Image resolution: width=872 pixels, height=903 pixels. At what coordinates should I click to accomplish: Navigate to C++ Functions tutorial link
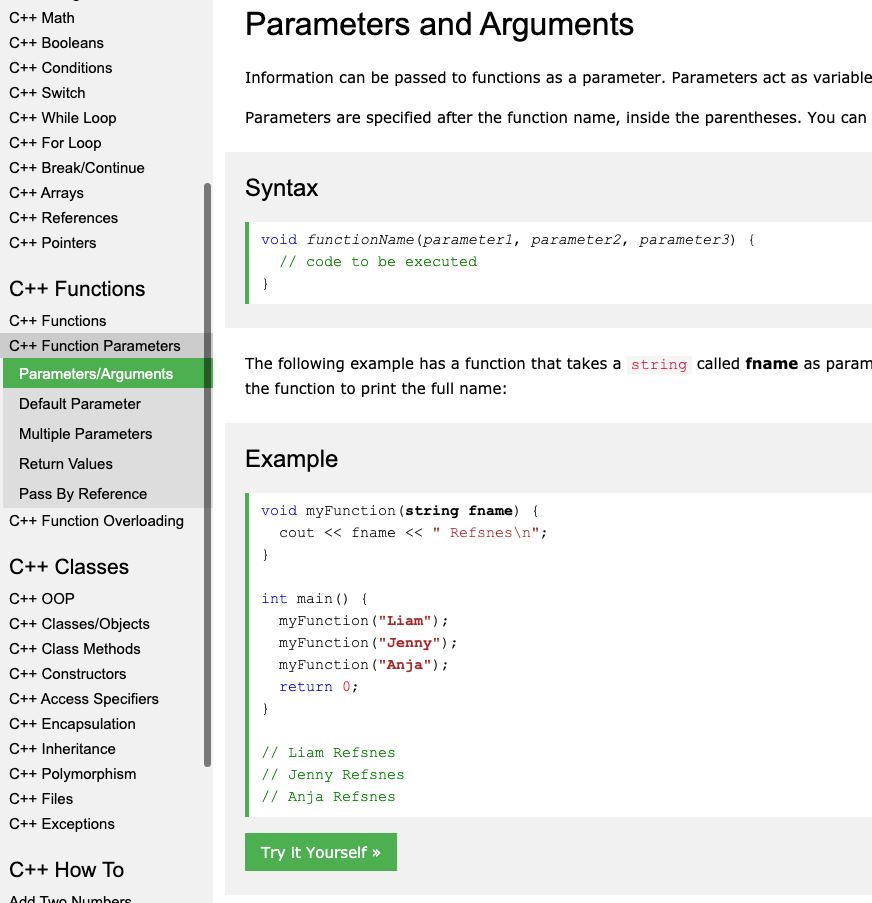pos(58,321)
